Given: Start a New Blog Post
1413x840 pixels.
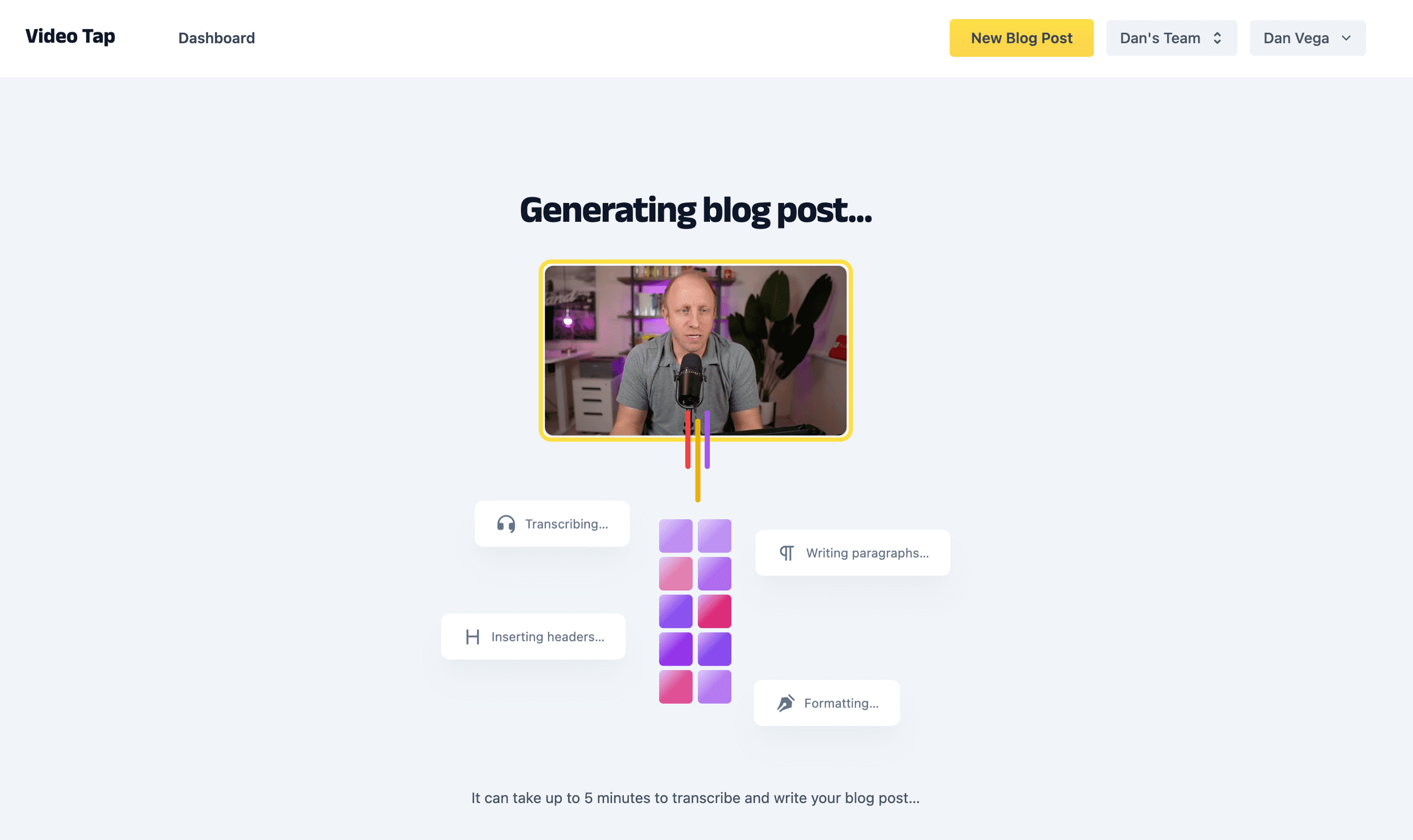Looking at the screenshot, I should (1021, 38).
